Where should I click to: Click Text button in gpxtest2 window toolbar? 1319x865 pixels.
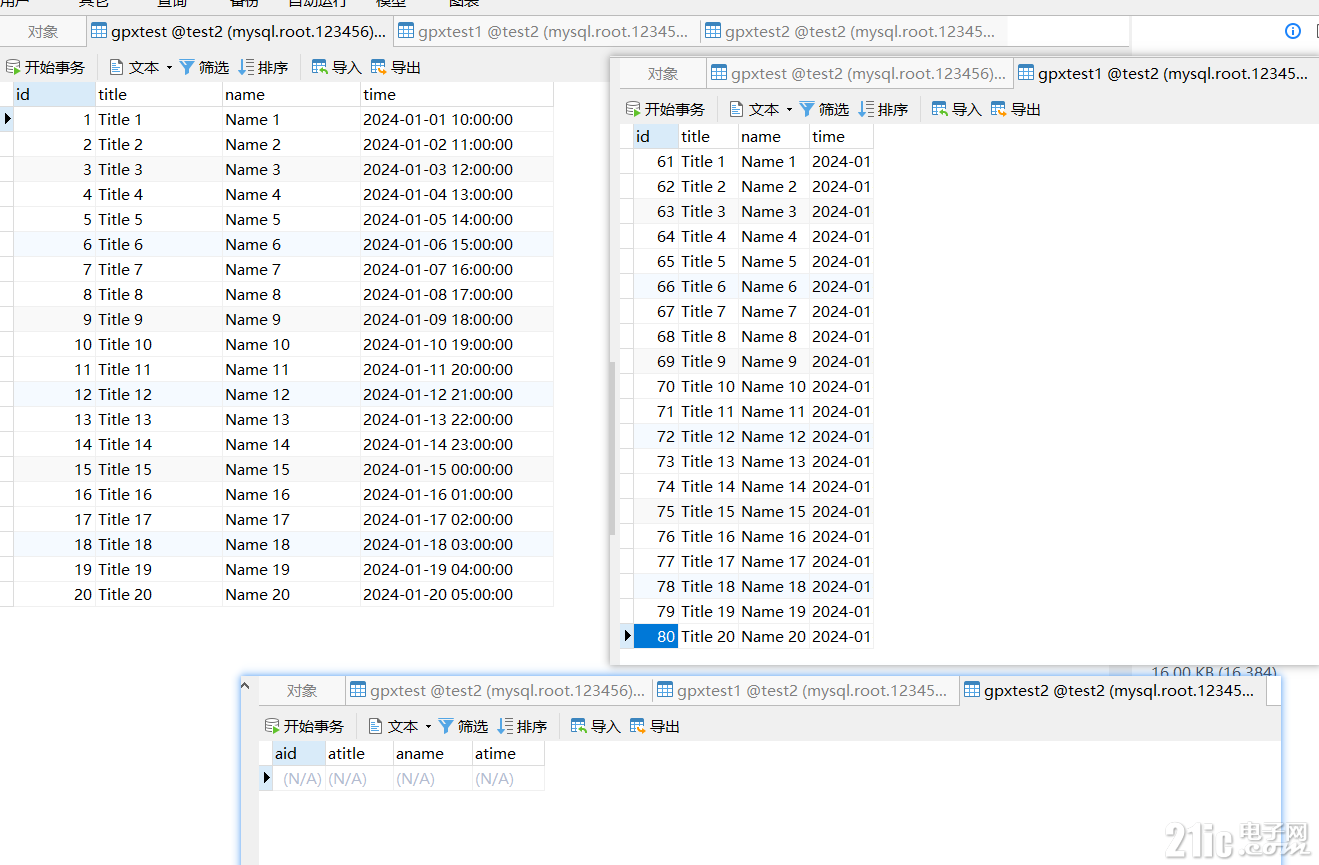point(394,726)
